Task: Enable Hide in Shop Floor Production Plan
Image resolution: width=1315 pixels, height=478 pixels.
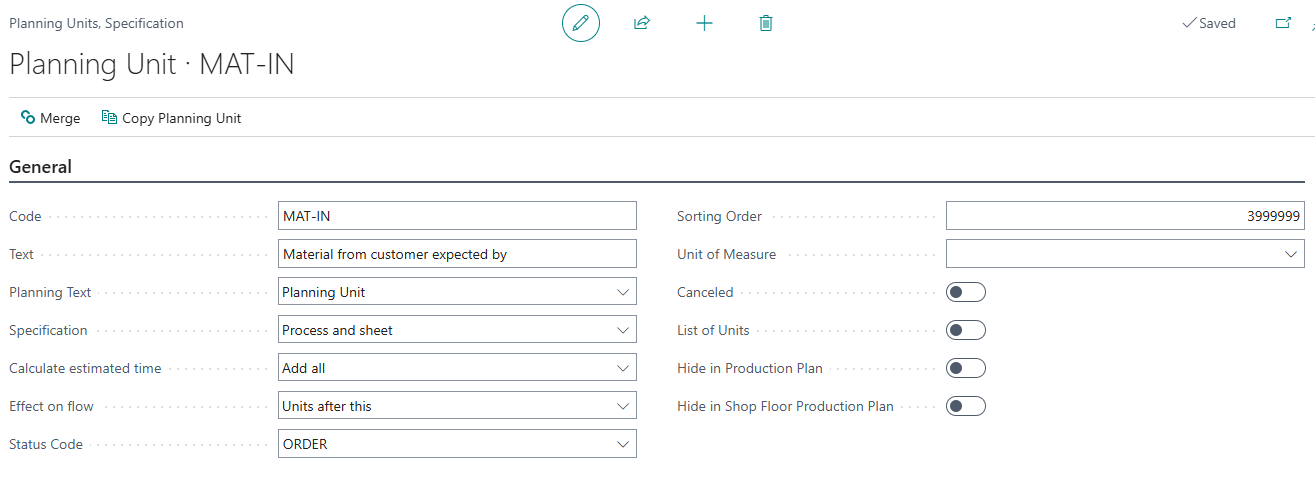Action: point(966,406)
